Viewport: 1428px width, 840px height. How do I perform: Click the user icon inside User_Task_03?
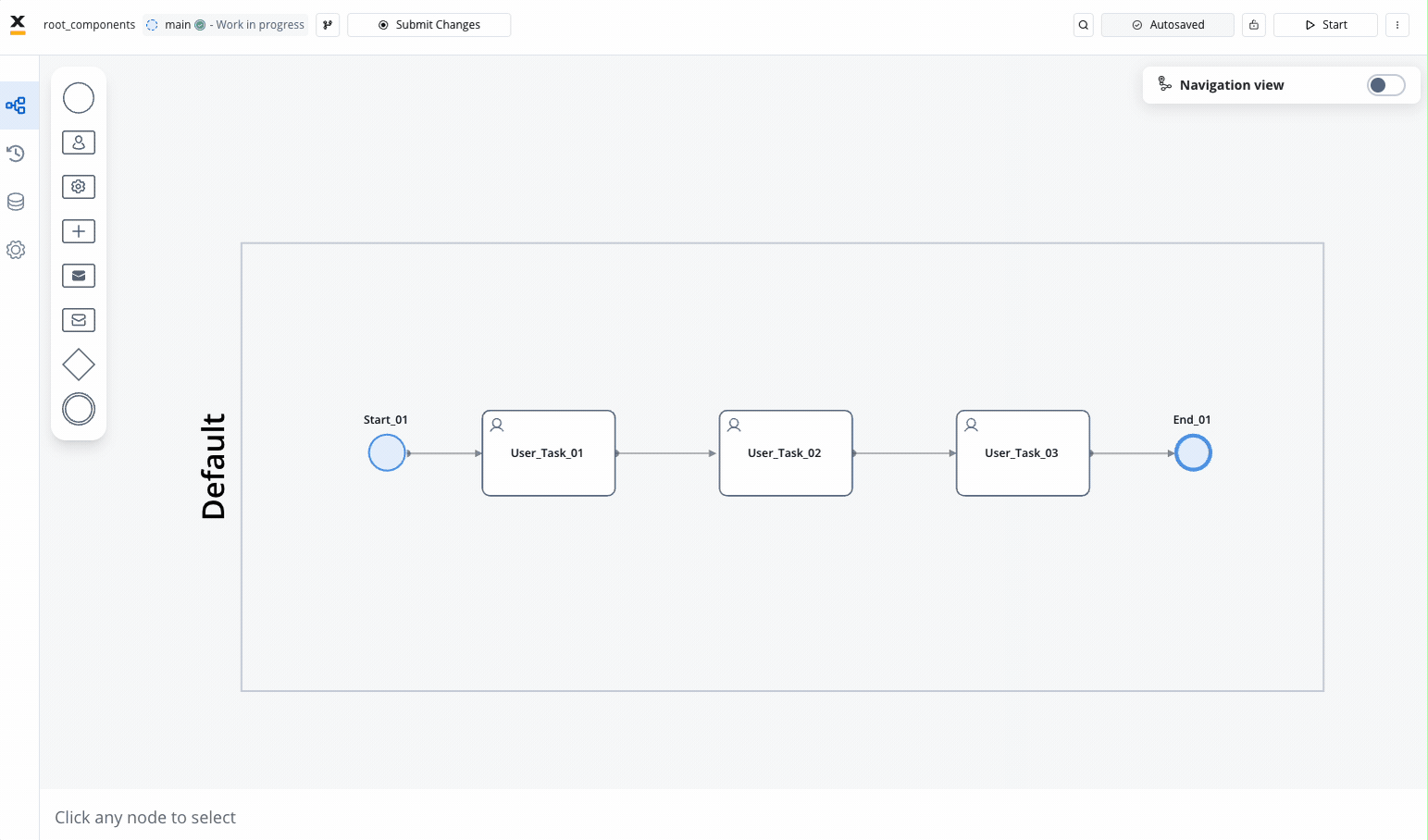coord(971,426)
